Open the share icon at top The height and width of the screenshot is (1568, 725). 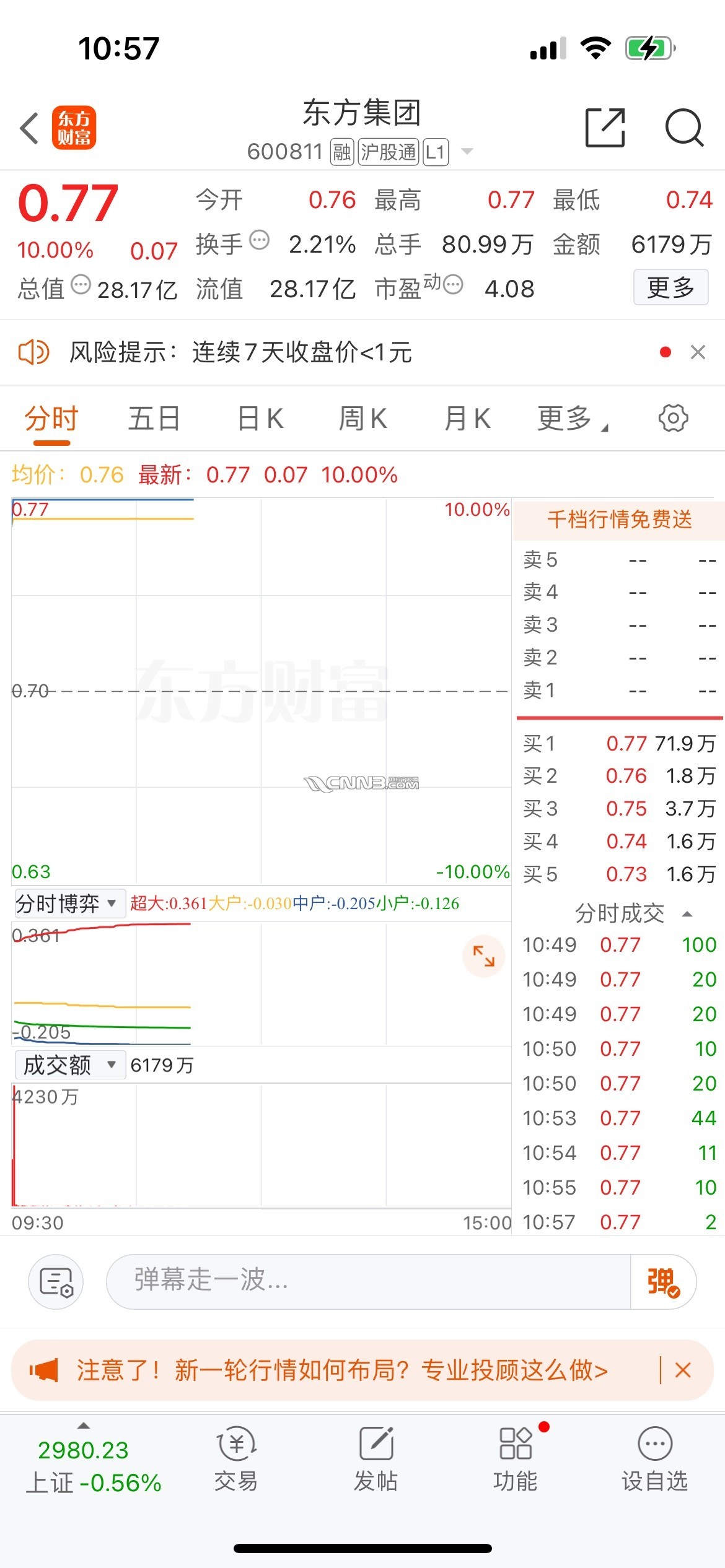605,128
